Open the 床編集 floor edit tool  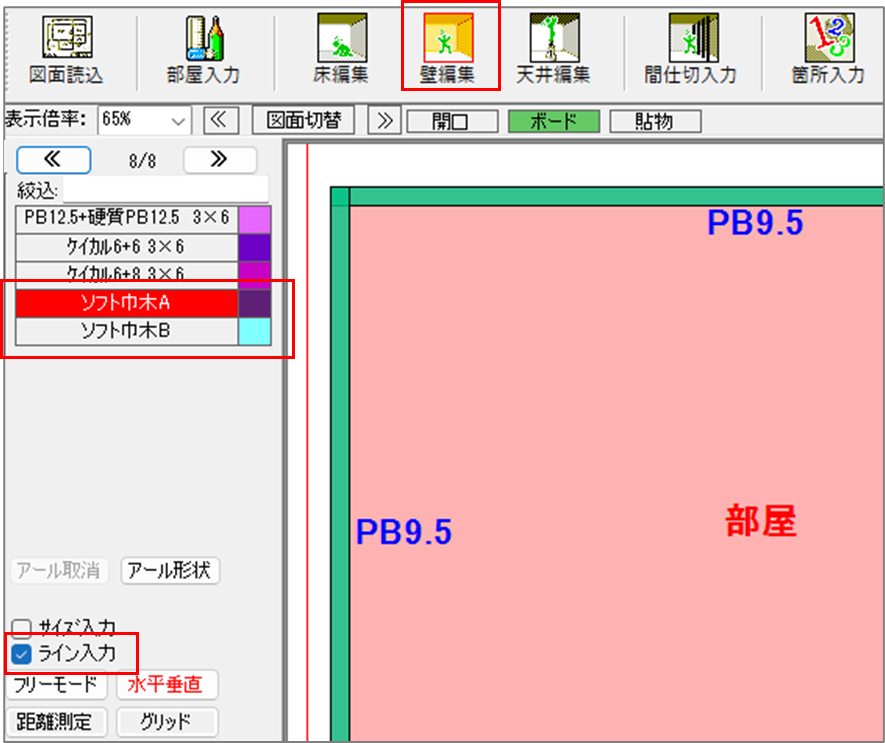click(340, 49)
